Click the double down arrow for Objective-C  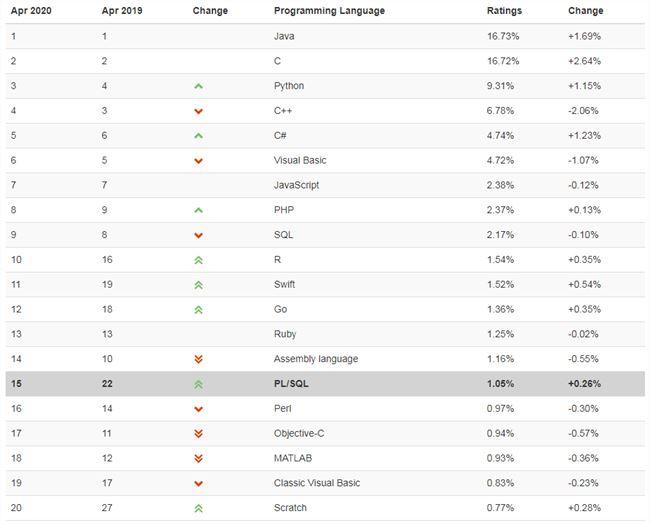click(x=198, y=434)
